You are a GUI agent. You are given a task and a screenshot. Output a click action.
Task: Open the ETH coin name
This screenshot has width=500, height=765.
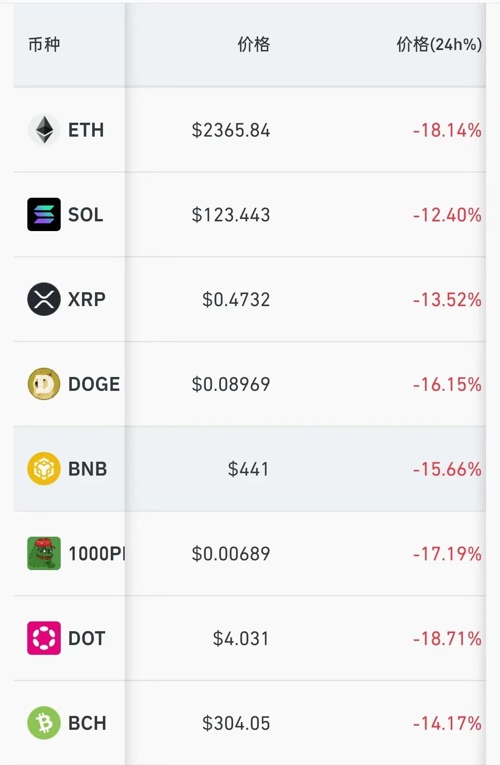tap(86, 130)
